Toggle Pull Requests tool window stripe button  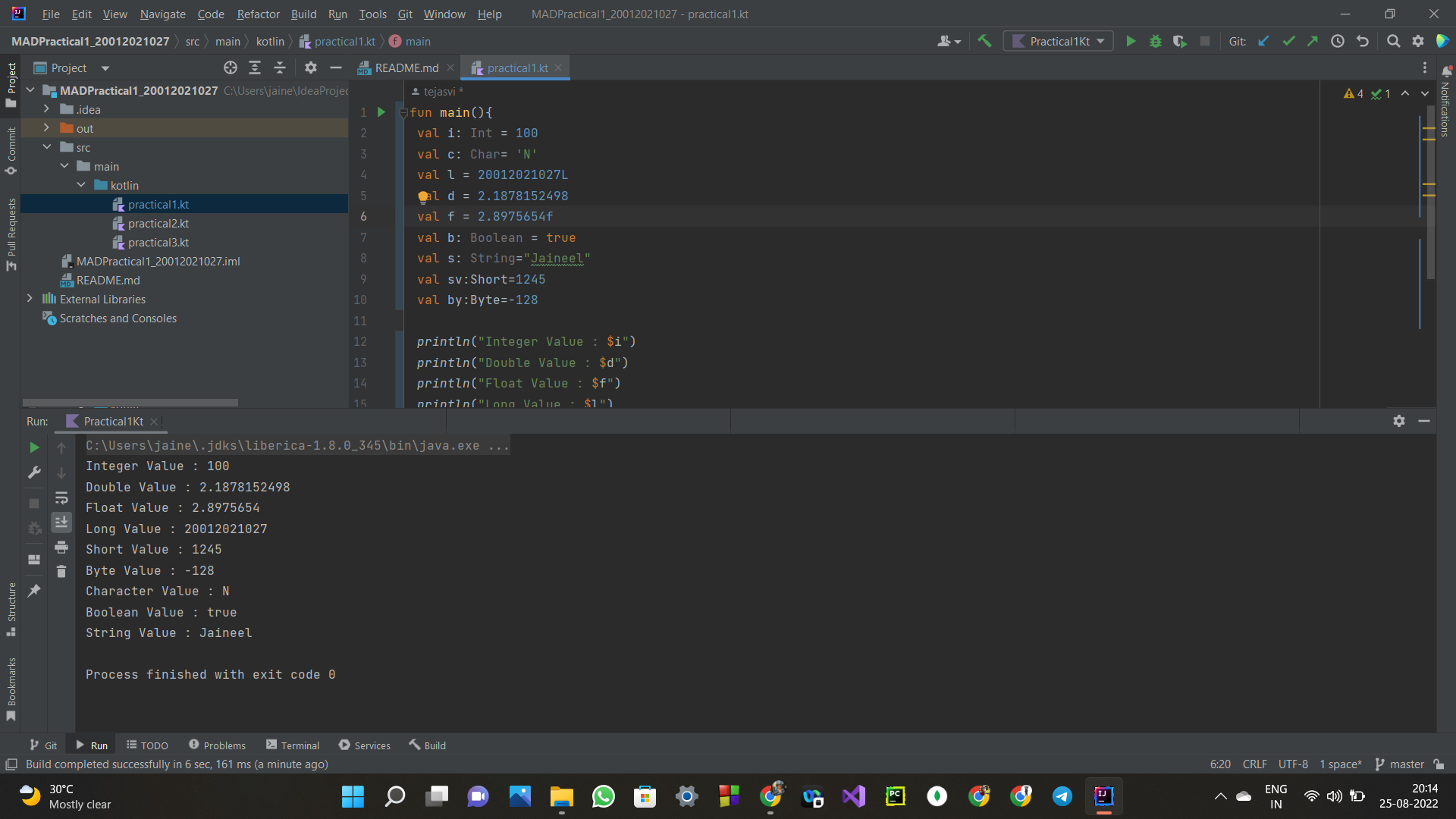pyautogui.click(x=11, y=234)
